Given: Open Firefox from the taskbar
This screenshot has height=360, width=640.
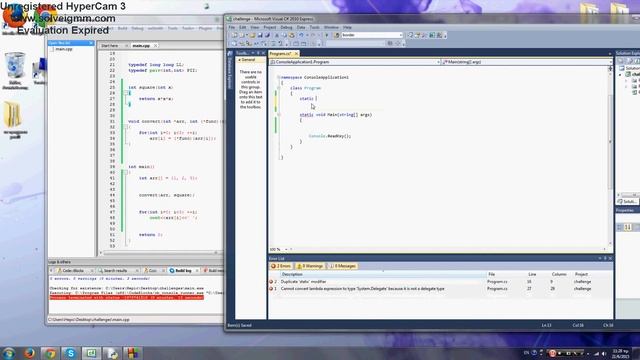Looking at the screenshot, I should click(29, 353).
